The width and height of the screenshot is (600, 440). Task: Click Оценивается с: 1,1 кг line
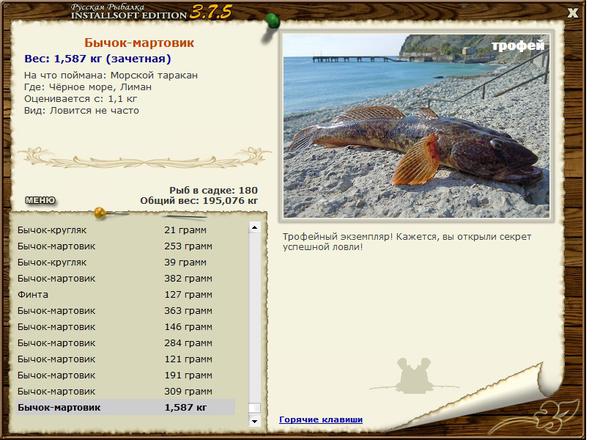80,99
